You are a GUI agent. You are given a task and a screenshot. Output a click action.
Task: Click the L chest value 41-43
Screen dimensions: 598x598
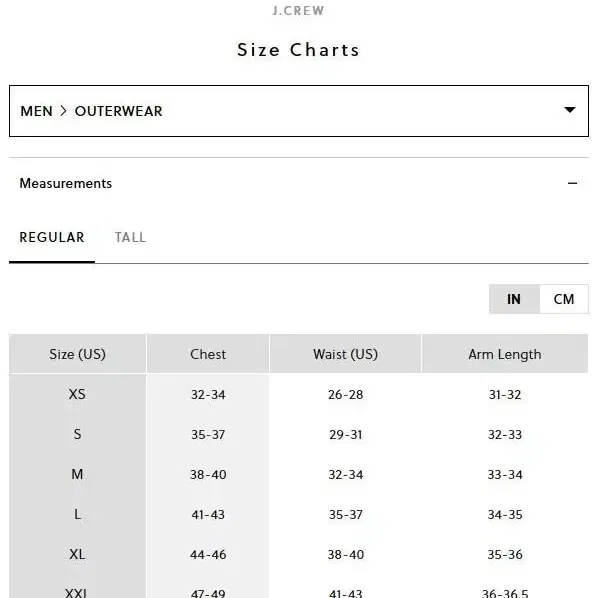pyautogui.click(x=208, y=514)
